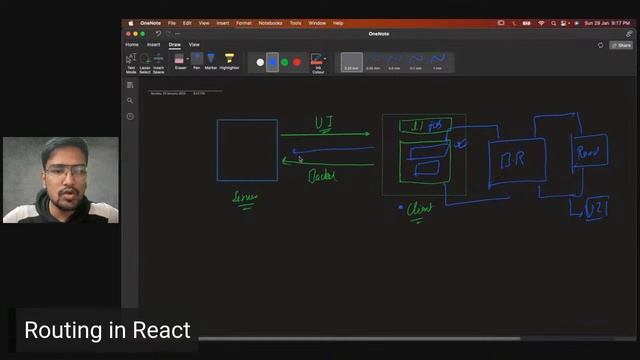Open the screen mirroring menu bar icon

pos(501,23)
